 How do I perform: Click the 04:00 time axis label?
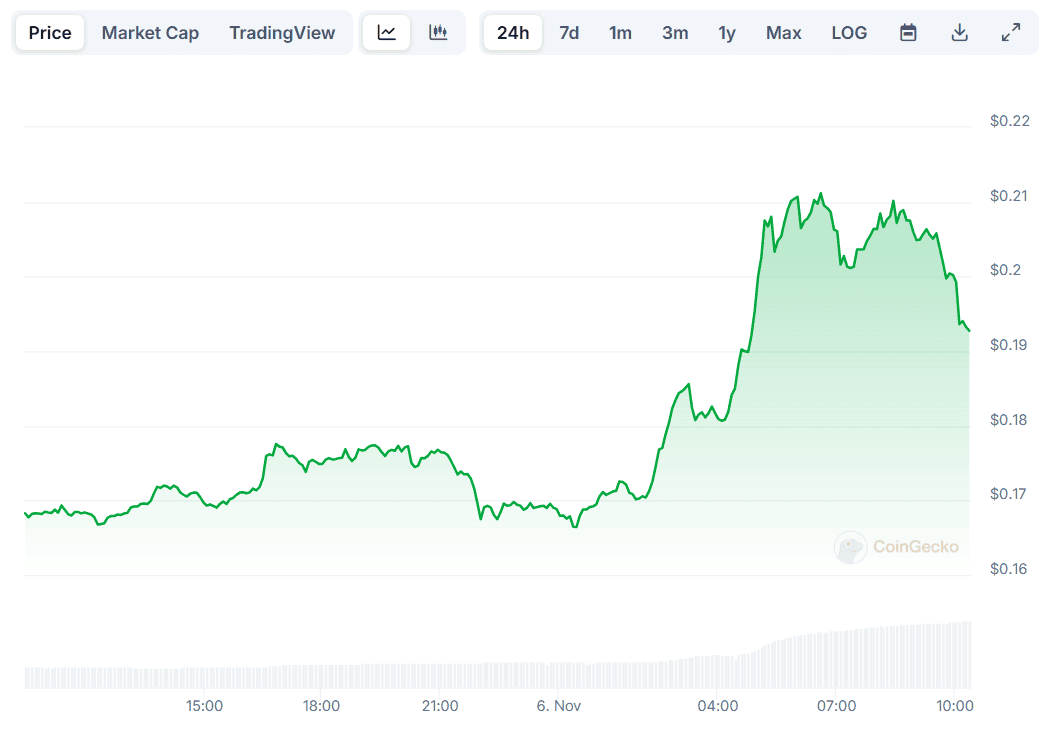tap(718, 706)
